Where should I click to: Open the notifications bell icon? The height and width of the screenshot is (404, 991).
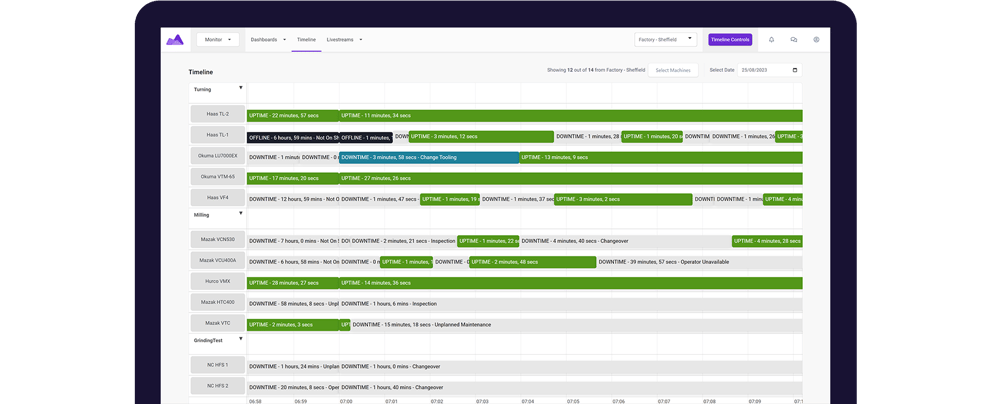(x=771, y=40)
